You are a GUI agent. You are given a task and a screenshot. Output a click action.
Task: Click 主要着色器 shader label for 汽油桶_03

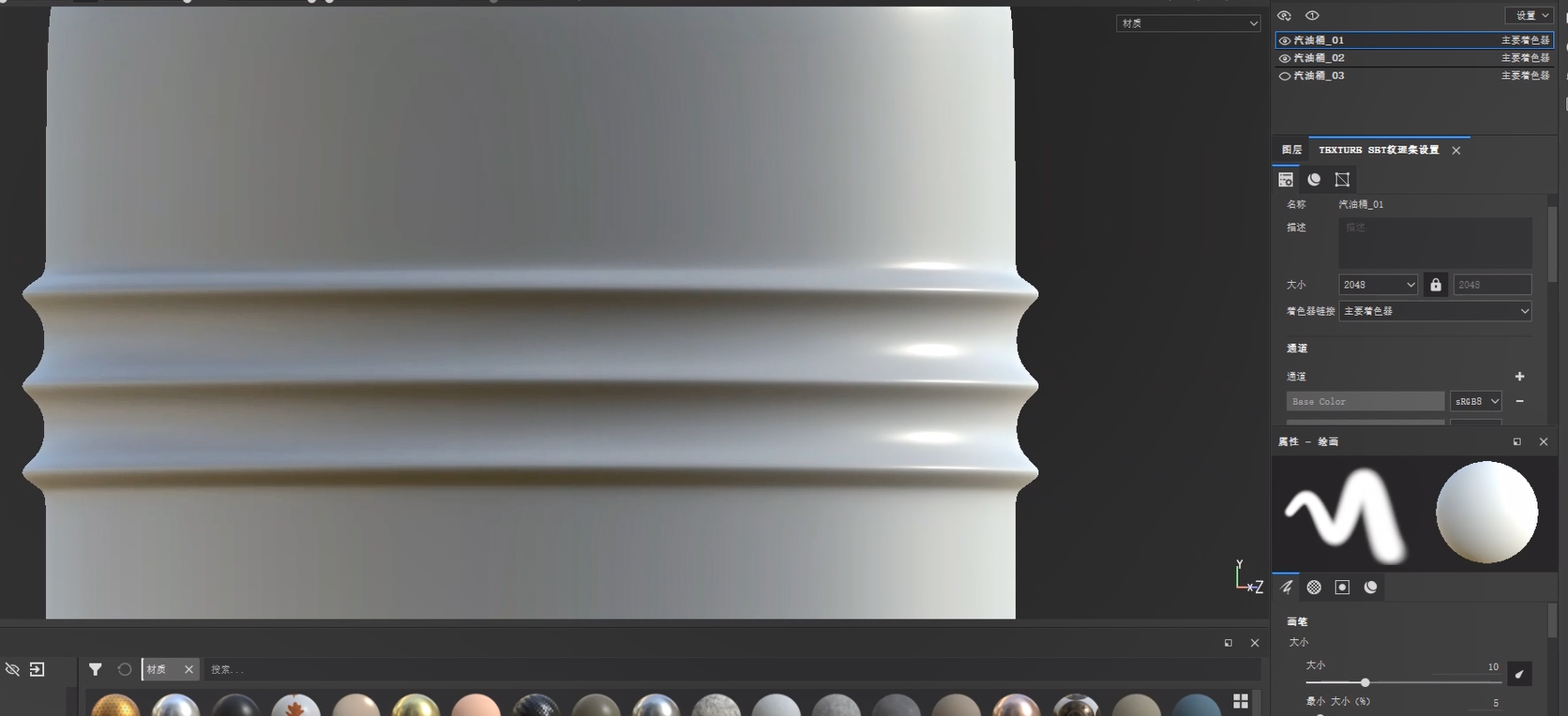point(1525,76)
